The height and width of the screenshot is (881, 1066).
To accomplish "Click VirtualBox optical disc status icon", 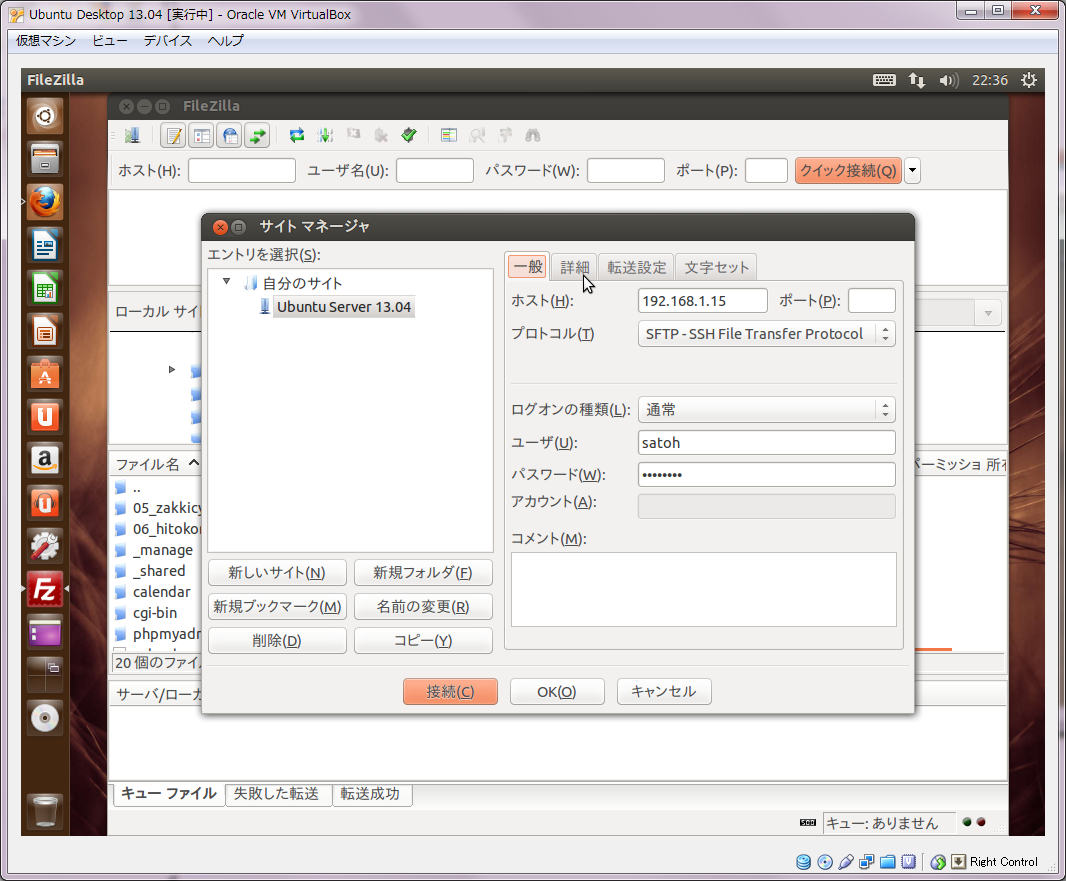I will (825, 862).
